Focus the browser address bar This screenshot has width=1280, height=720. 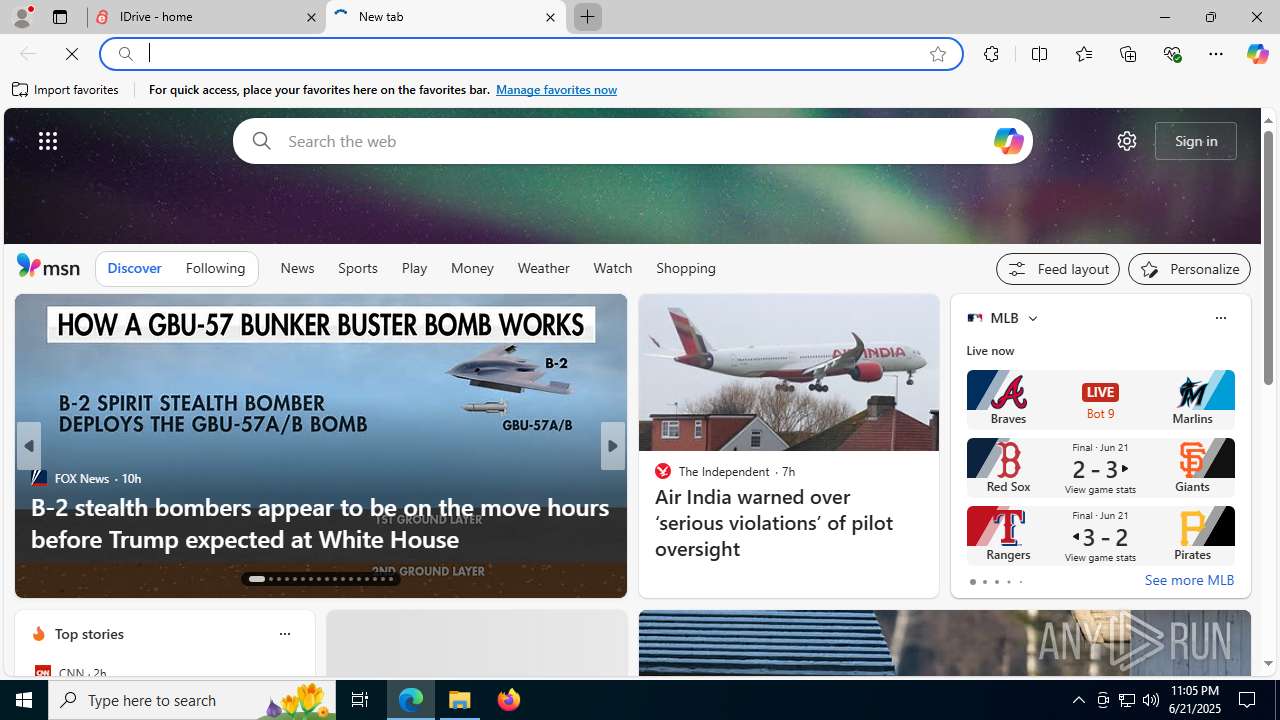(x=530, y=54)
